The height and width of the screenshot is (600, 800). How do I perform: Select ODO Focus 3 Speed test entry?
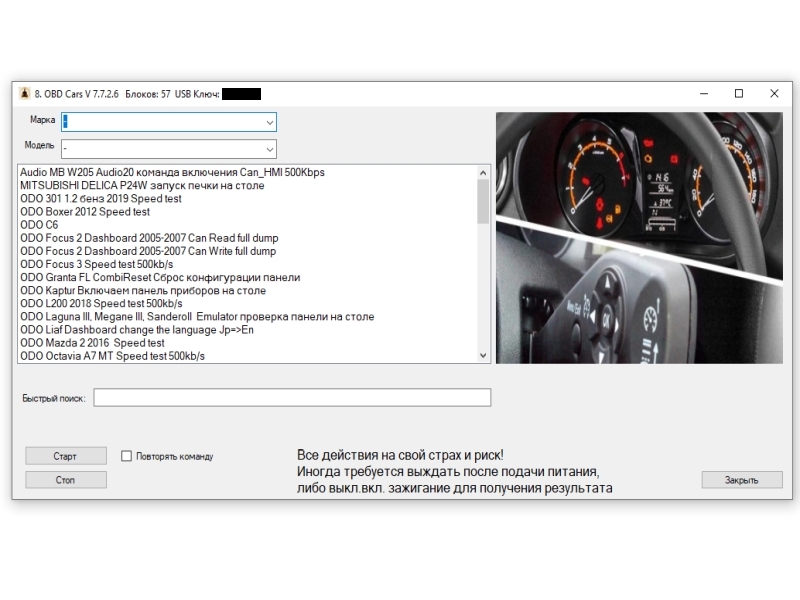(x=97, y=264)
